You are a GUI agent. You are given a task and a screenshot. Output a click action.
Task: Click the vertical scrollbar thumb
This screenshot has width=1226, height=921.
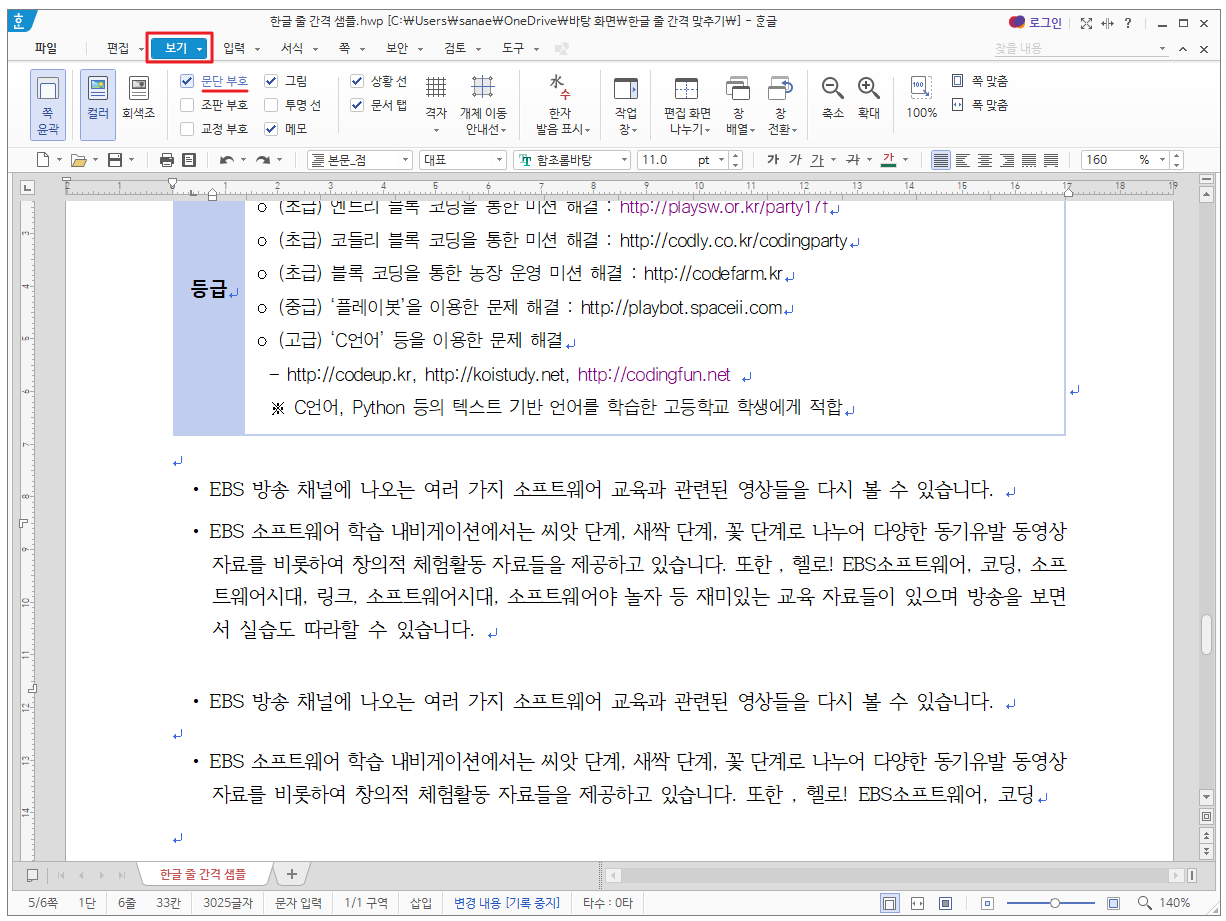point(1206,634)
